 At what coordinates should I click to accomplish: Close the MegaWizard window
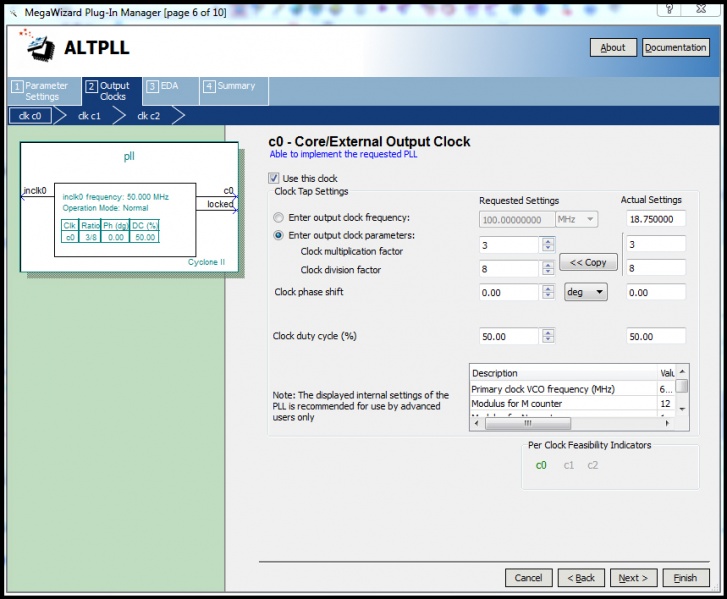pyautogui.click(x=701, y=9)
